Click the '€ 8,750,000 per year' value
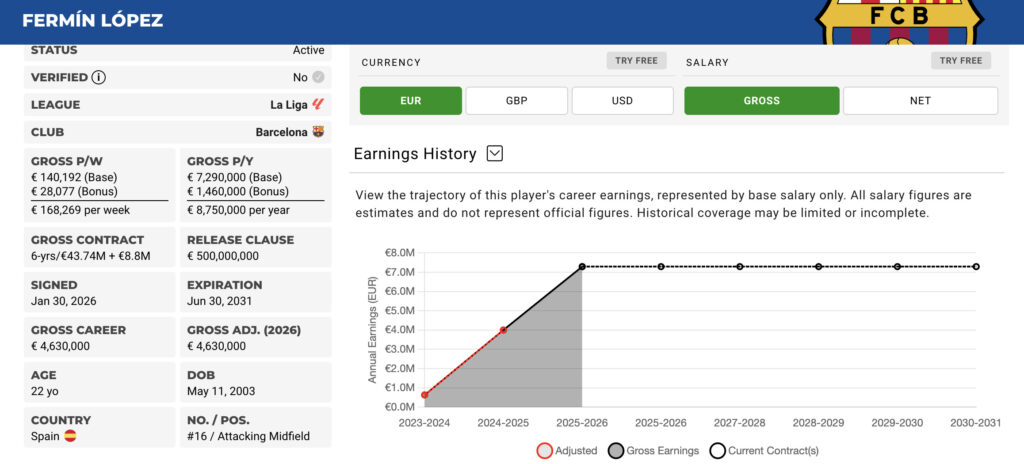This screenshot has width=1024, height=464. (x=238, y=210)
